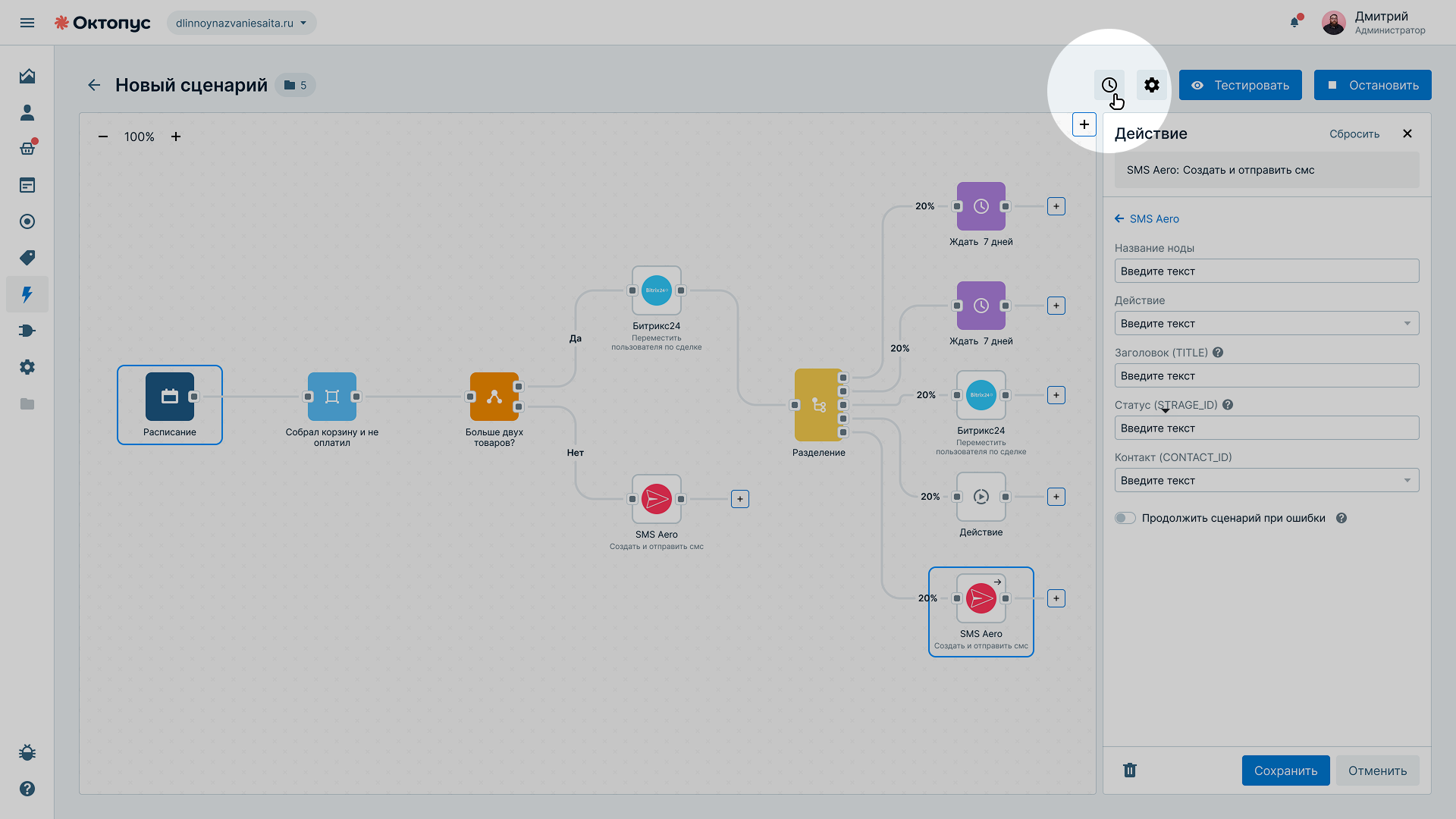Click the notification bell icon
Screen dimensions: 1456x819
[1294, 22]
